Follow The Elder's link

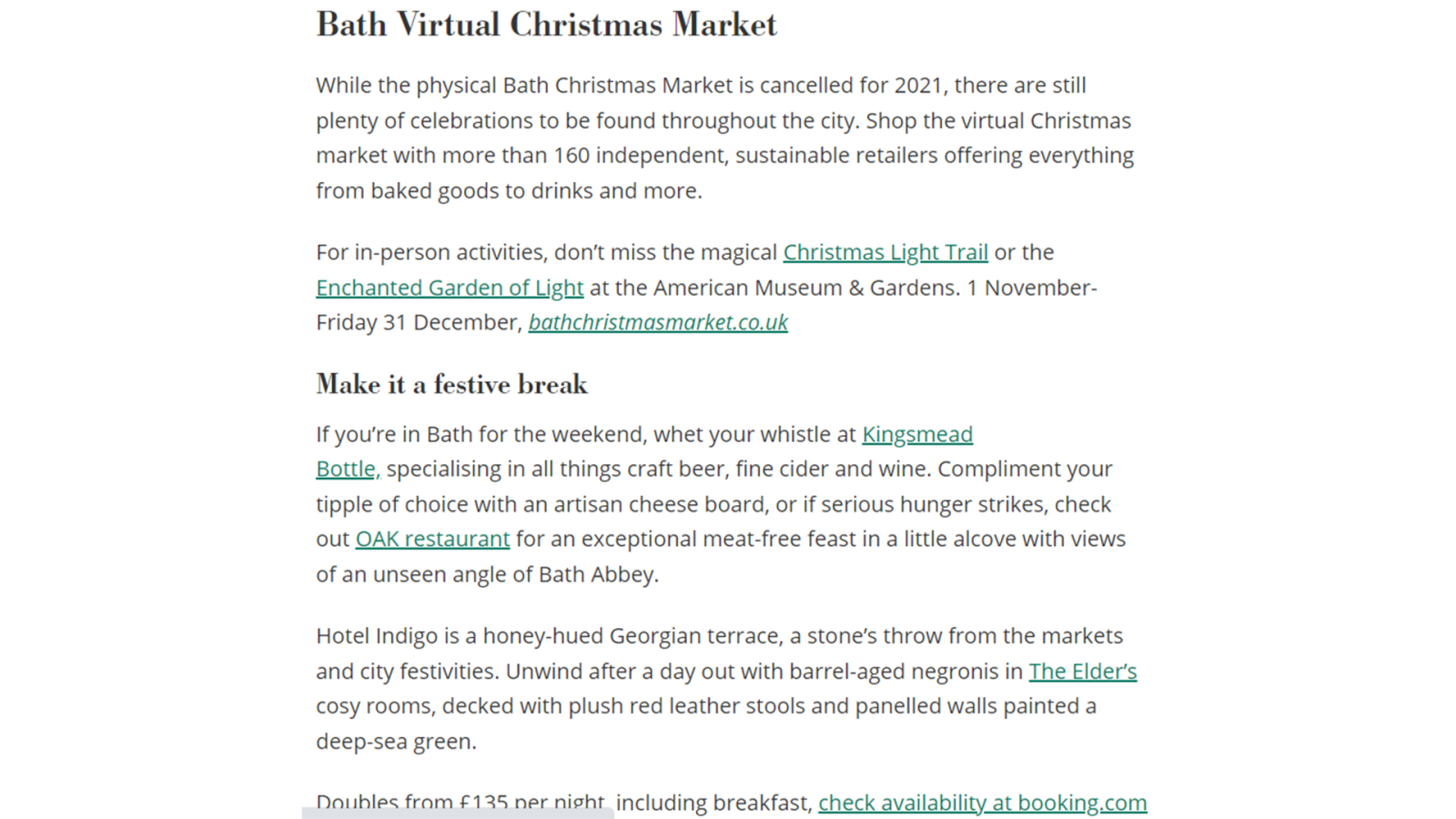coord(1083,671)
